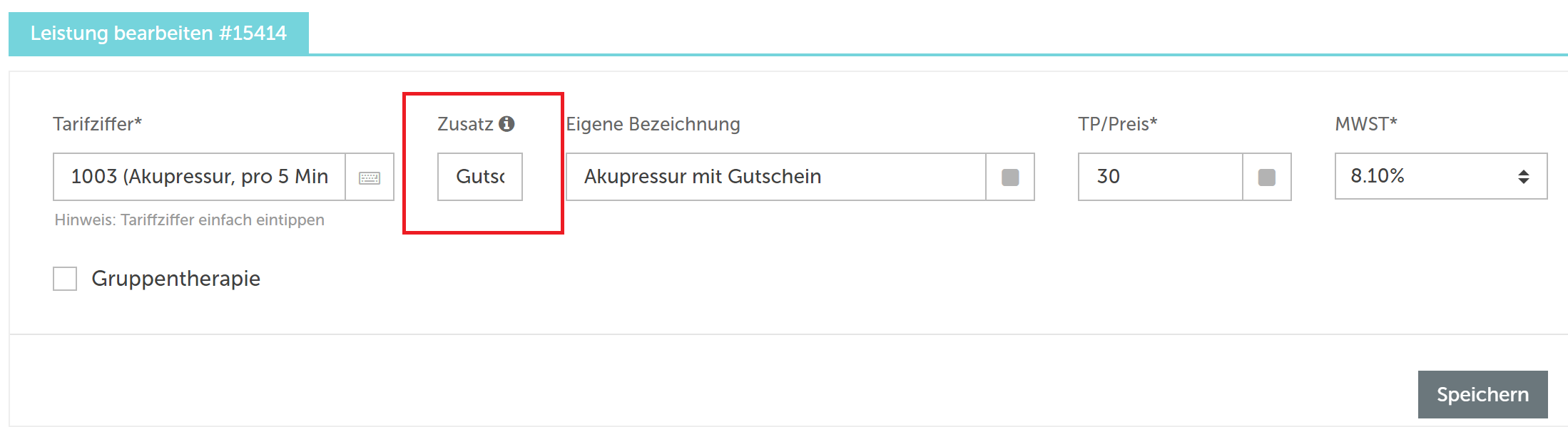Click the TP/Preis* label
The height and width of the screenshot is (427, 1568).
pos(1118,124)
